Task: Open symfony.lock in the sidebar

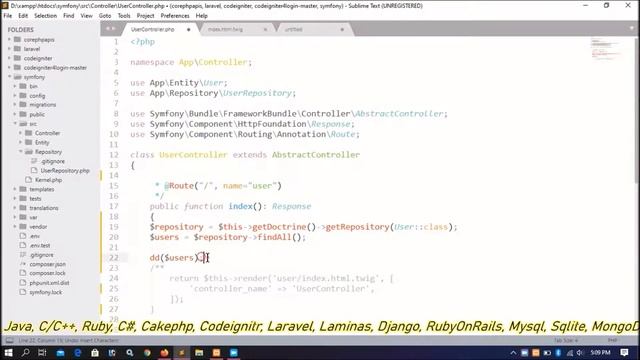Action: click(x=46, y=292)
